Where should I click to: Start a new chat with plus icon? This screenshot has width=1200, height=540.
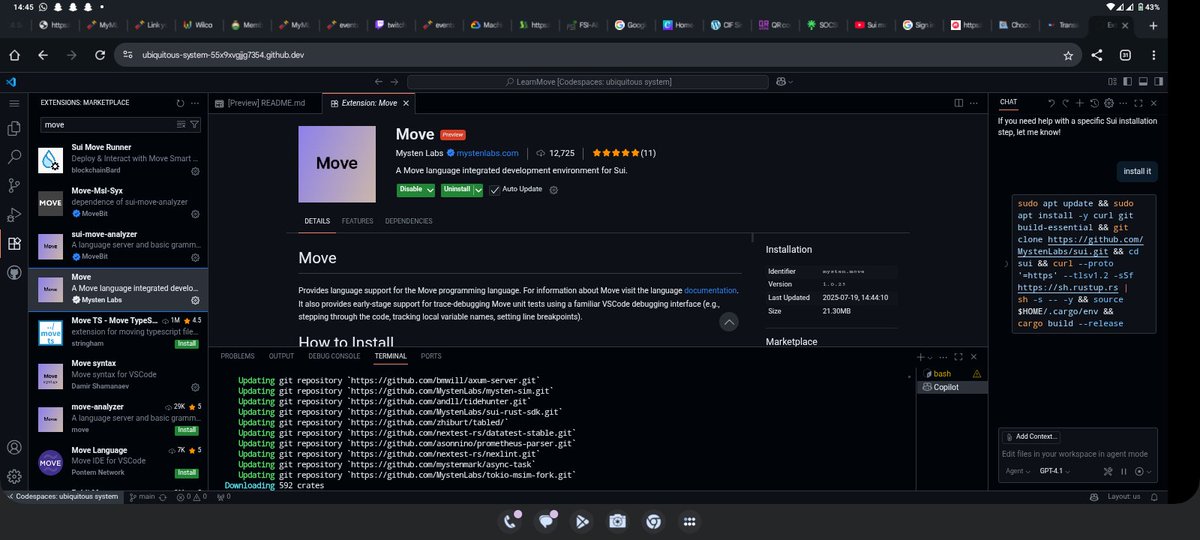(x=1080, y=102)
